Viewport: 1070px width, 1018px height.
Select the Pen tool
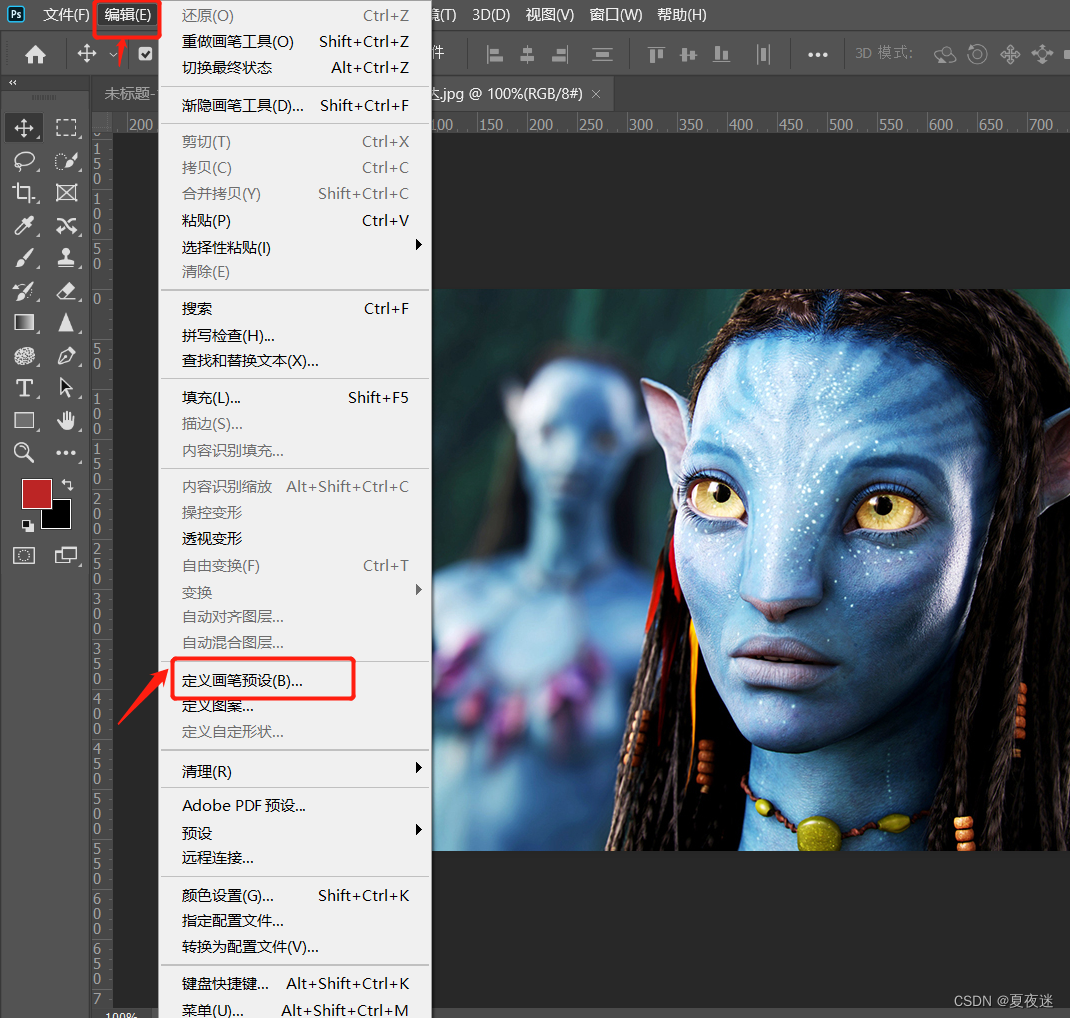pos(66,355)
